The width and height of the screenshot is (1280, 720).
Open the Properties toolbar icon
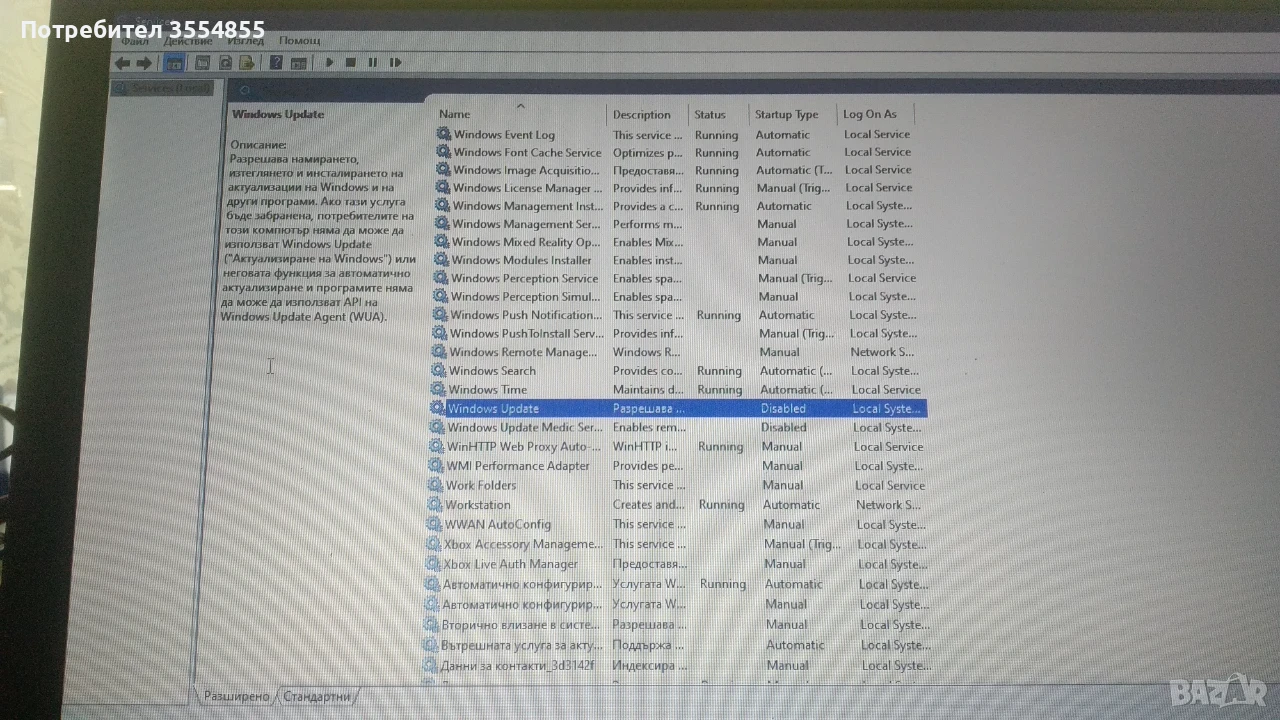click(203, 63)
